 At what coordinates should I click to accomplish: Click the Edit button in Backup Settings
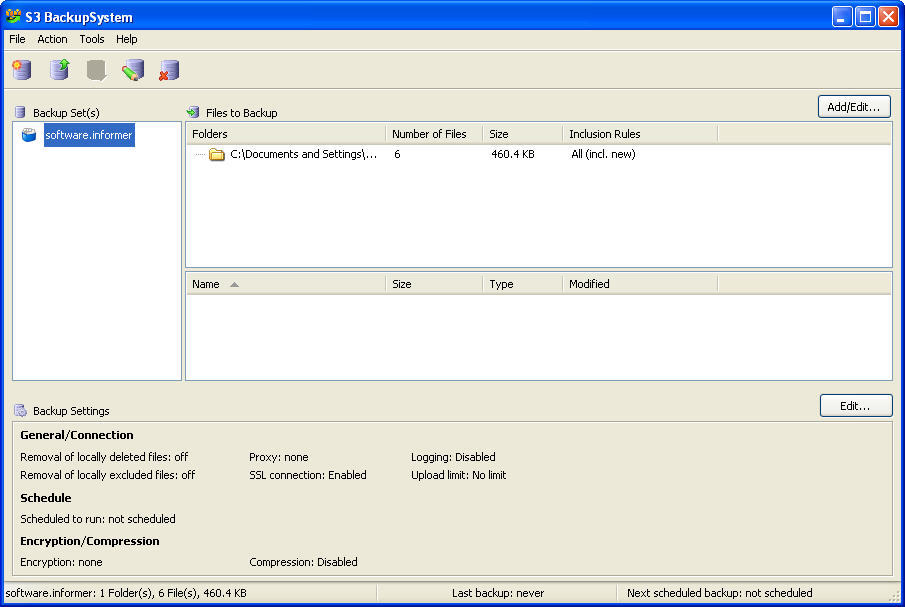click(x=856, y=405)
